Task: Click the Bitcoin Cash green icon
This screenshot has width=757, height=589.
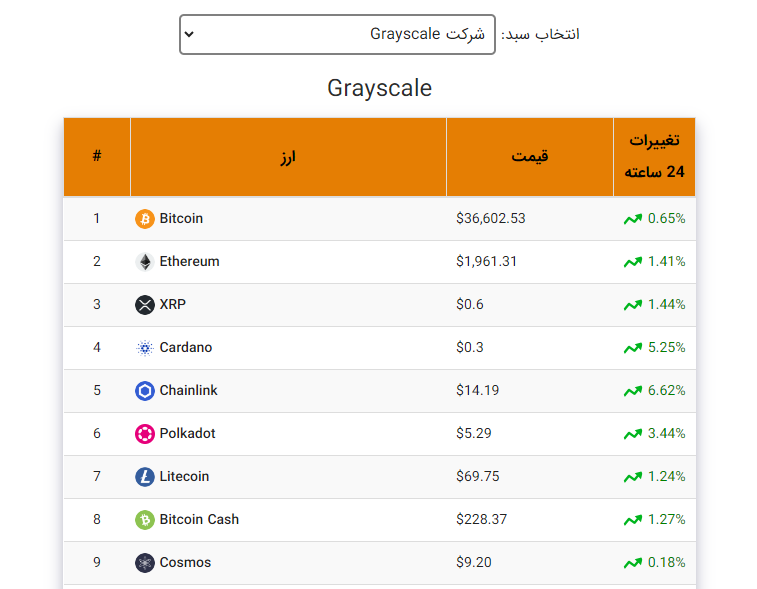Action: (144, 519)
